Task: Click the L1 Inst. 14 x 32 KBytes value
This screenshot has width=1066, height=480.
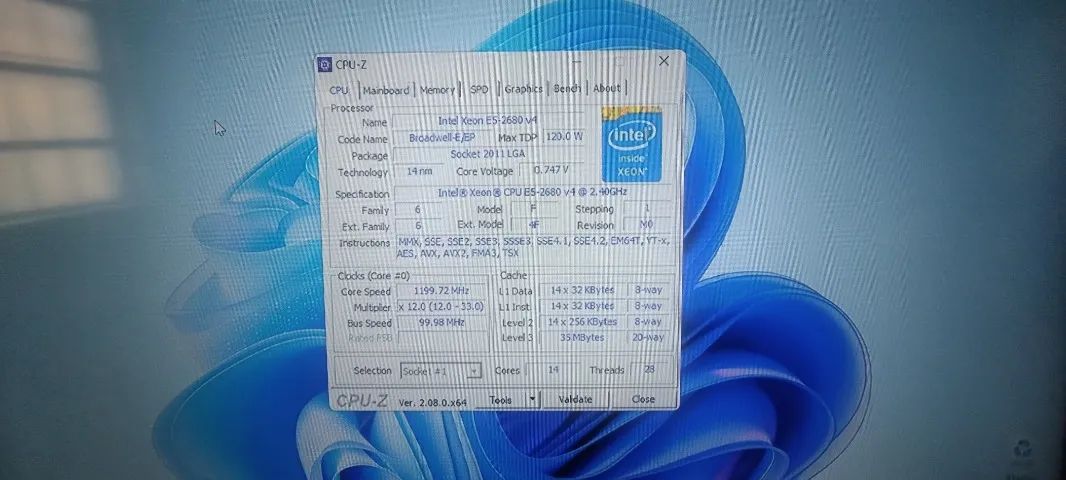Action: (x=582, y=306)
